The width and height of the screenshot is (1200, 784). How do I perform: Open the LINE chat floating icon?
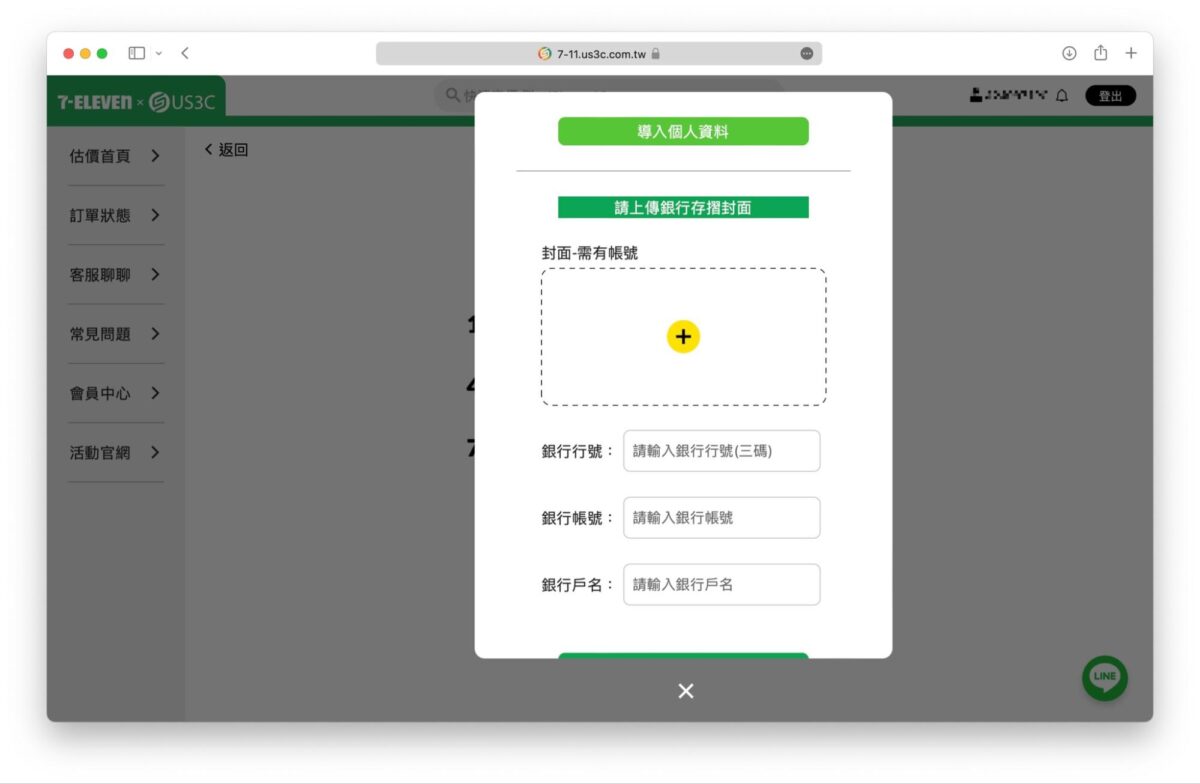[x=1105, y=678]
